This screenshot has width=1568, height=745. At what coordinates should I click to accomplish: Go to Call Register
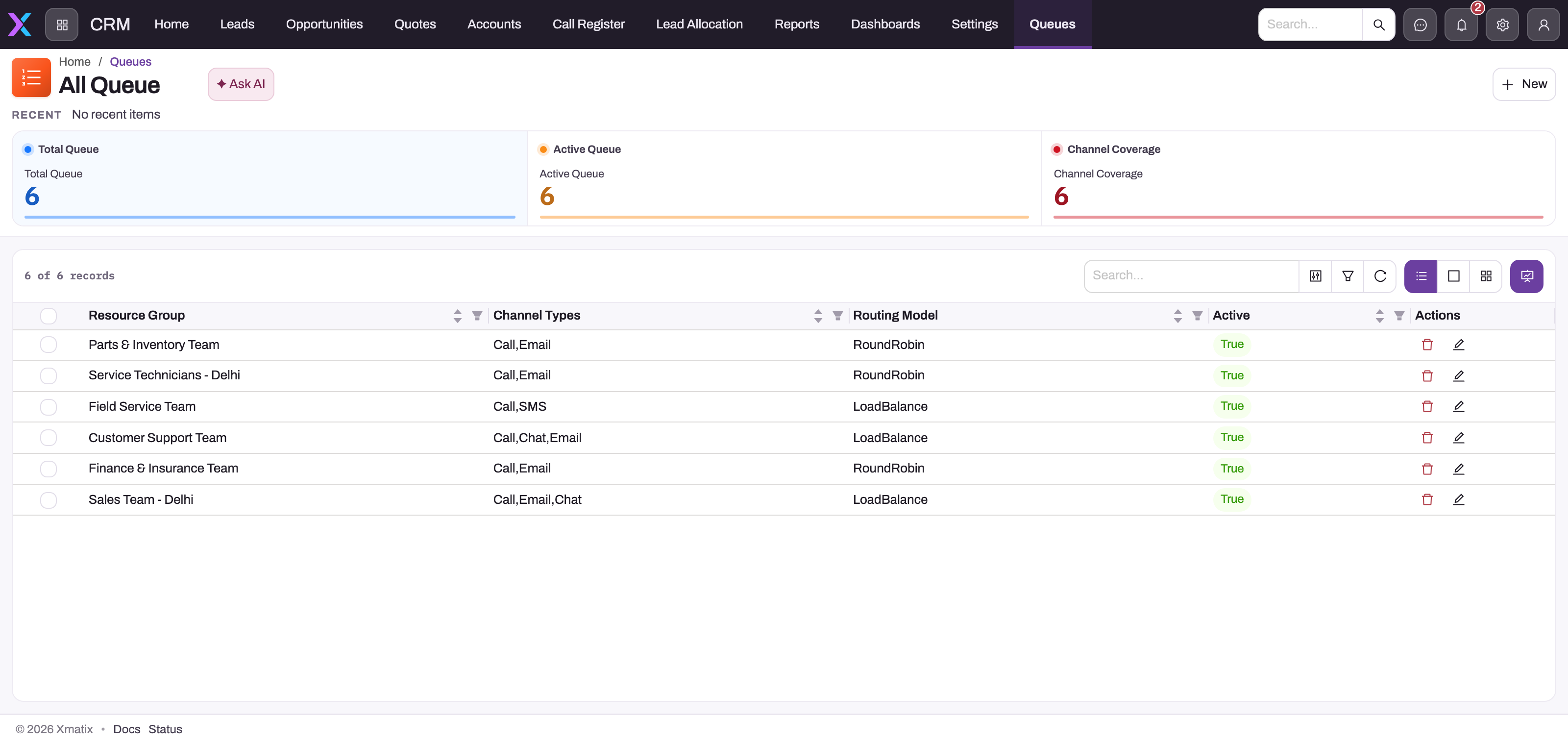pyautogui.click(x=588, y=25)
